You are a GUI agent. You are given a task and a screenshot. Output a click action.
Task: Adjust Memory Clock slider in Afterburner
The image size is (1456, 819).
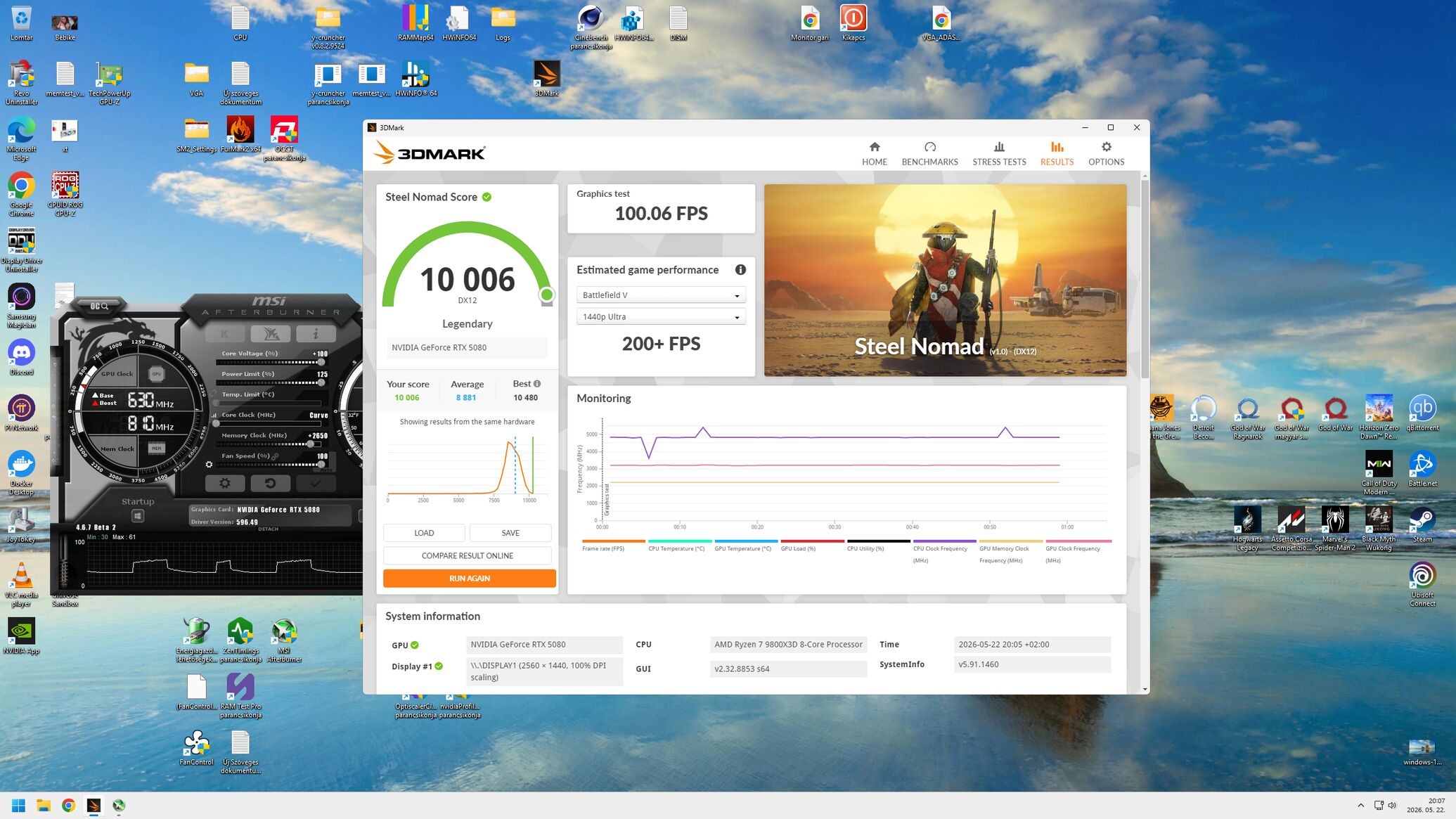[x=270, y=444]
